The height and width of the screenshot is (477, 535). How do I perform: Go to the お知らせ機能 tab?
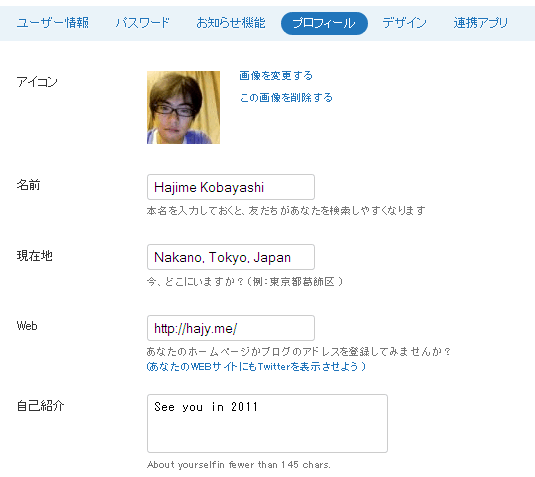pyautogui.click(x=231, y=23)
